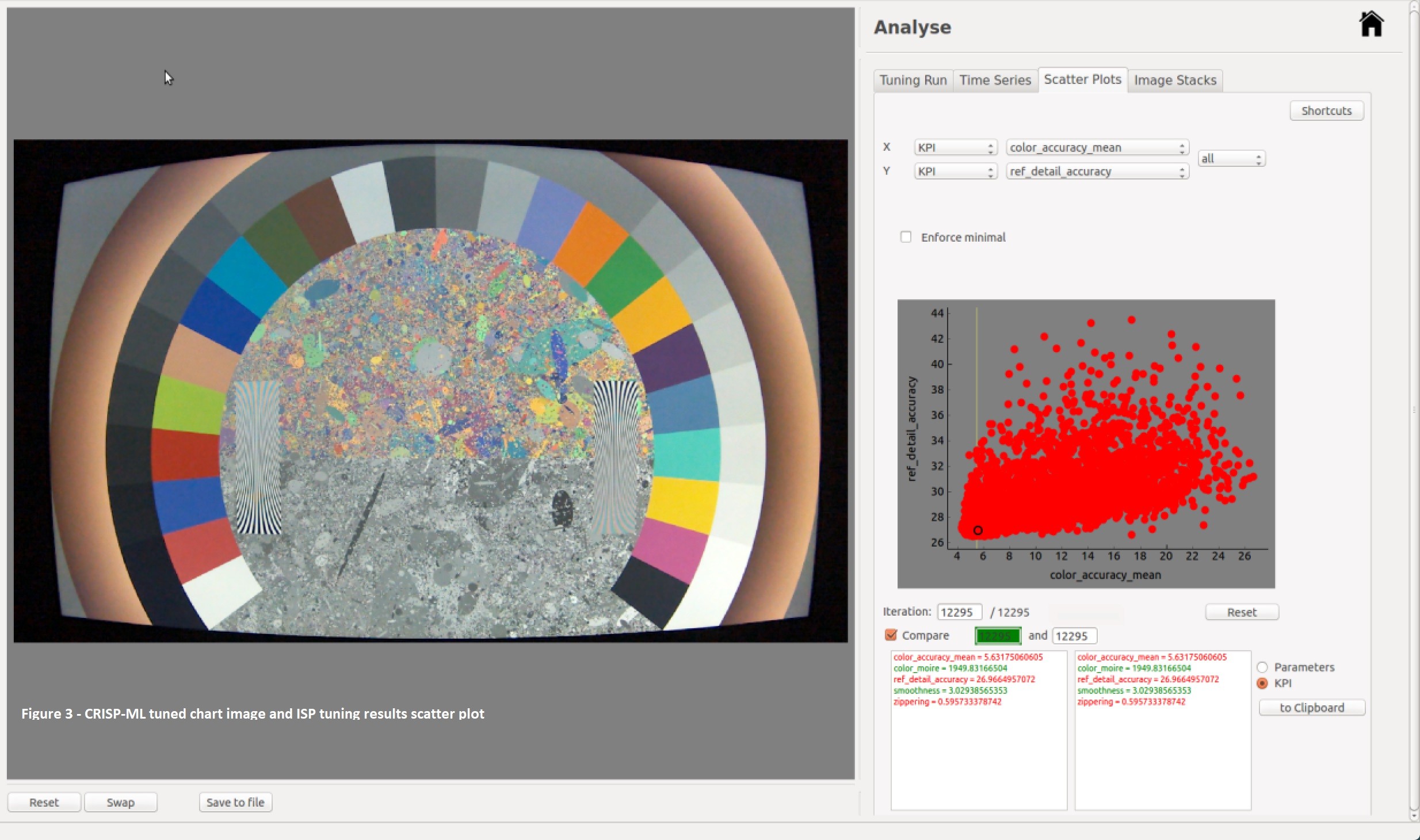Expand the color_accuracy_mean dropdown
The width and height of the screenshot is (1420, 840).
[x=1097, y=148]
